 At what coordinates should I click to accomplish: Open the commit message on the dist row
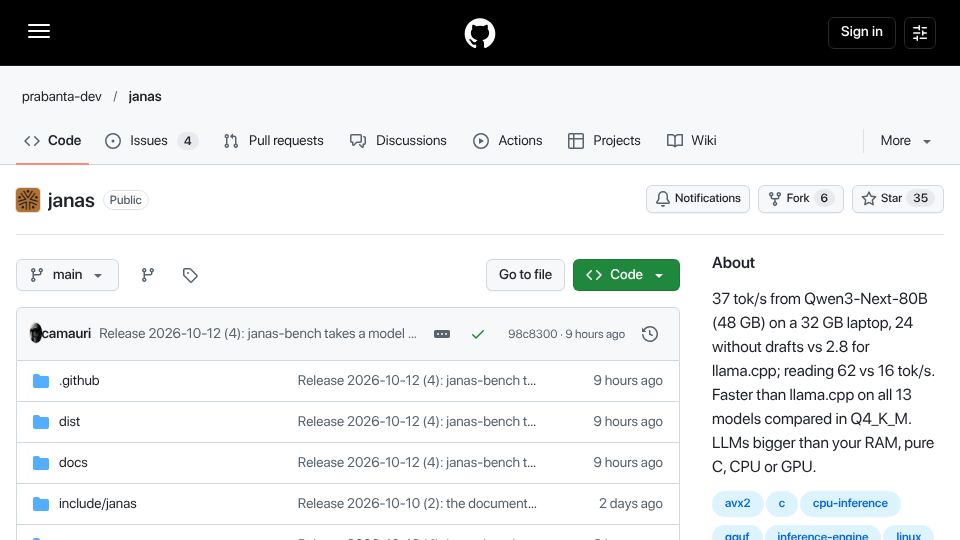point(417,422)
